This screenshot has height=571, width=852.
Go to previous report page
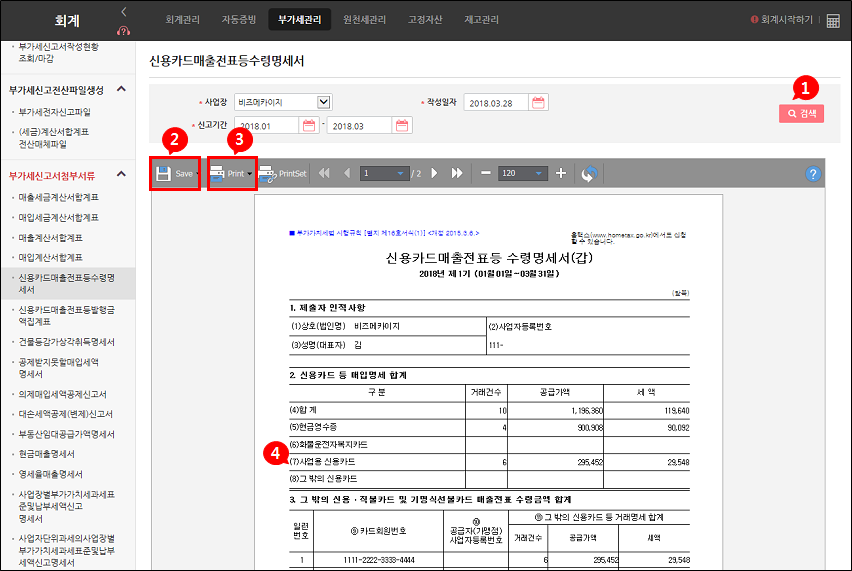[347, 173]
